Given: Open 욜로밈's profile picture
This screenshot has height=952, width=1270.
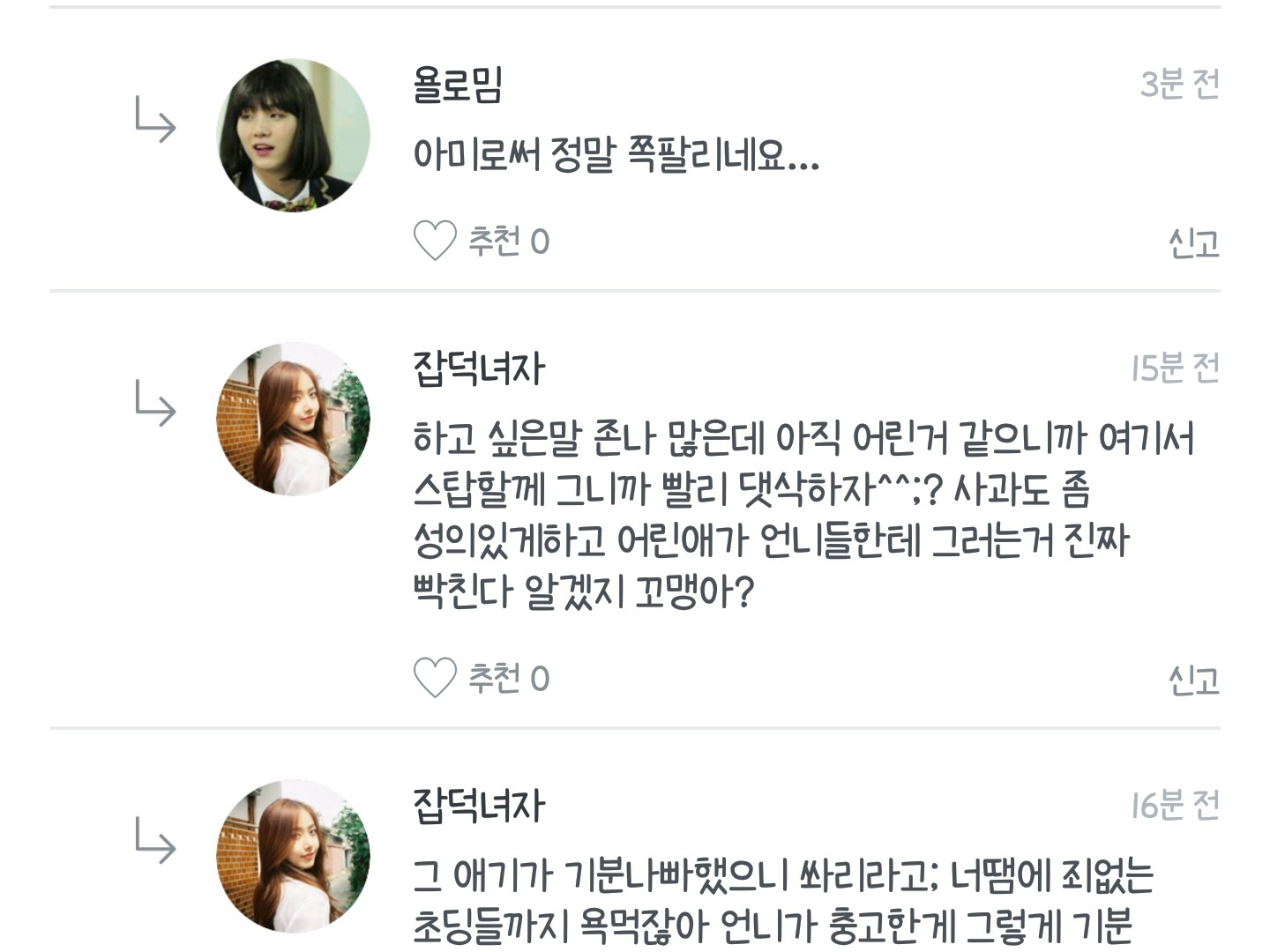Looking at the screenshot, I should pyautogui.click(x=293, y=135).
